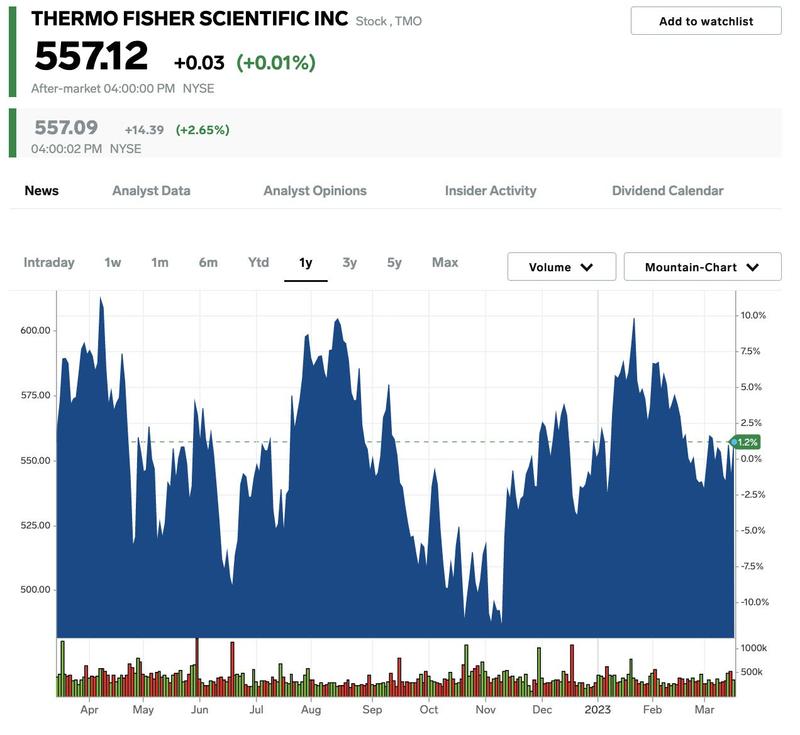Screen dimensions: 800x735
Task: Click the Aug label on the time axis
Action: pos(311,710)
